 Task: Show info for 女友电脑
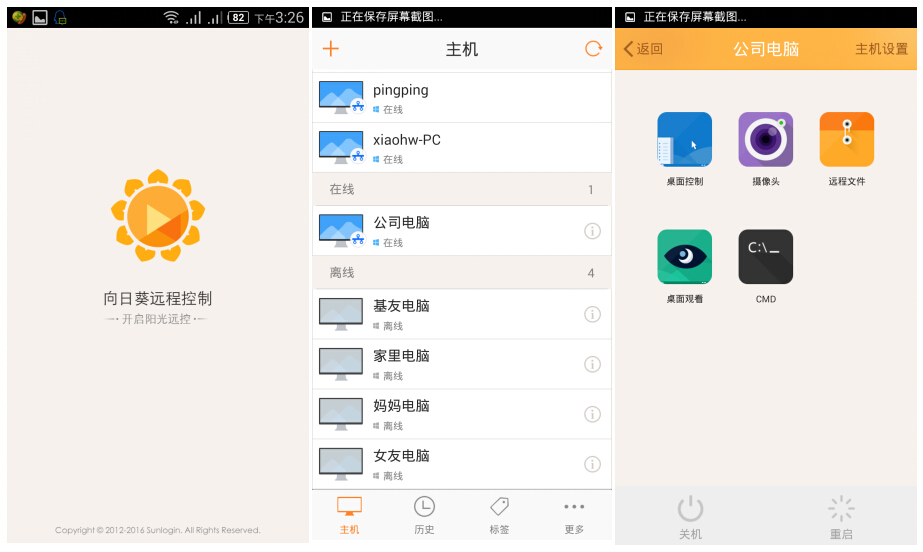592,464
